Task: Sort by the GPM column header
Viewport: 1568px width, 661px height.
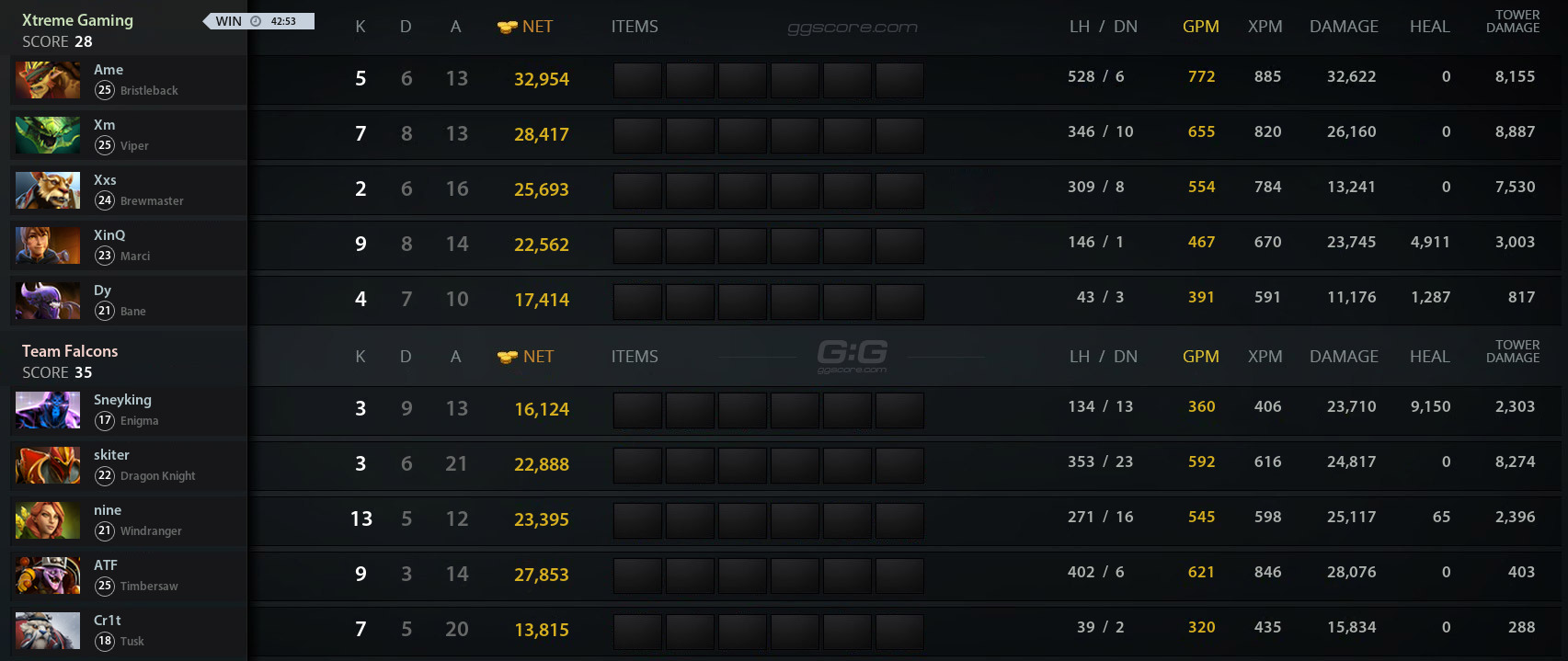Action: pyautogui.click(x=1201, y=26)
